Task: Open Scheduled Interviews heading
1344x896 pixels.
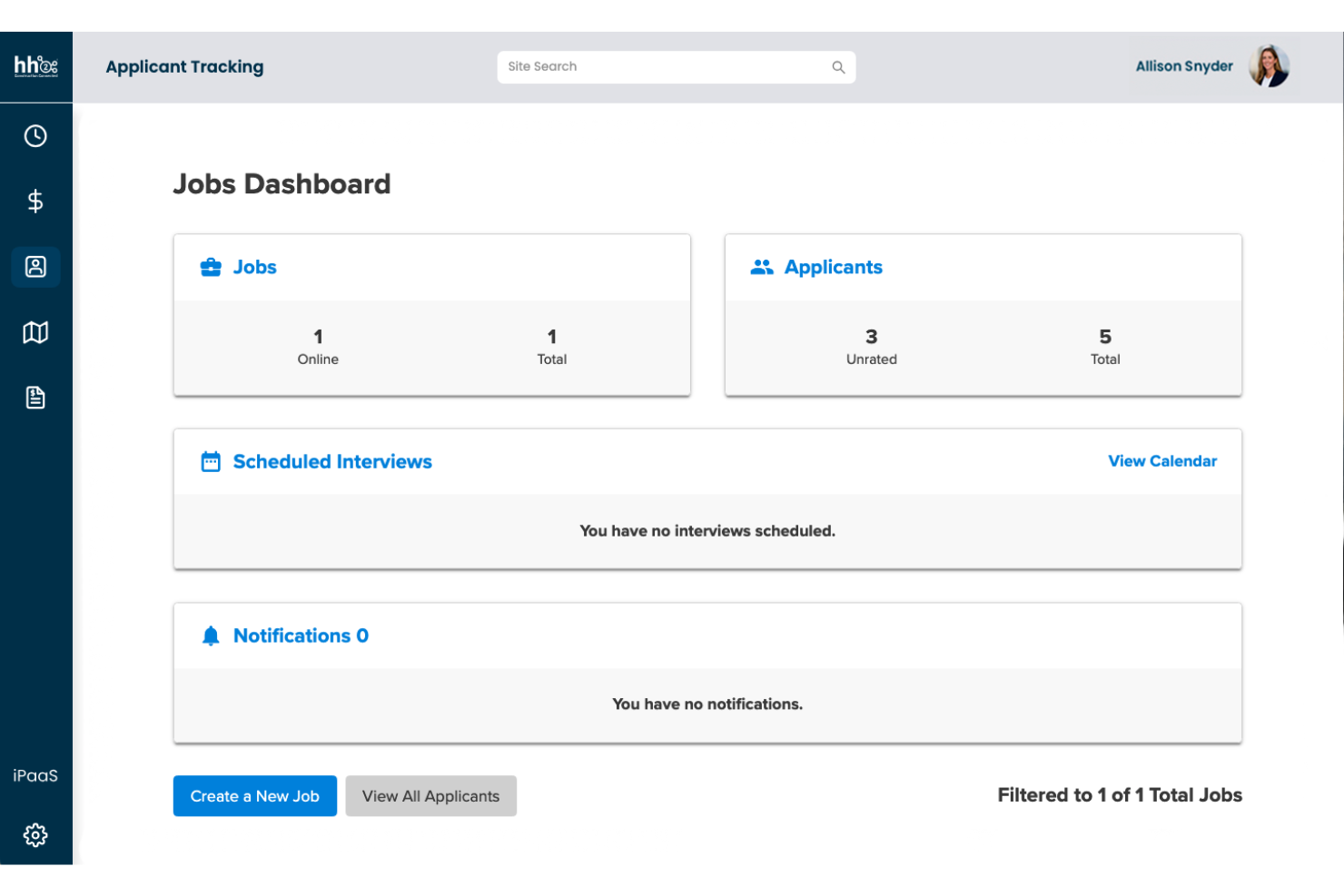Action: (x=332, y=461)
